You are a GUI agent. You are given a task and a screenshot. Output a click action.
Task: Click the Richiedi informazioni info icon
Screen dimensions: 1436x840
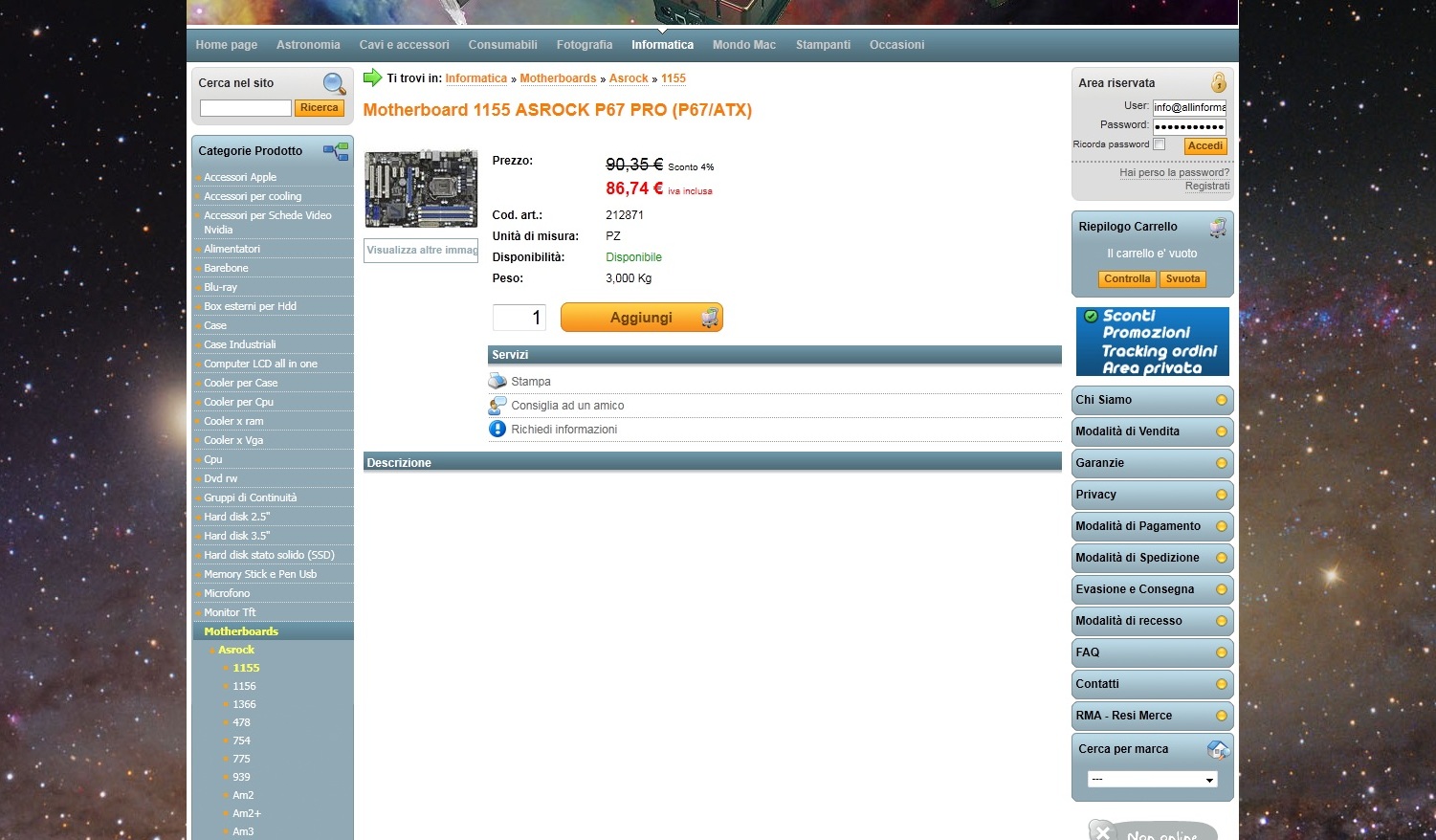pyautogui.click(x=497, y=429)
